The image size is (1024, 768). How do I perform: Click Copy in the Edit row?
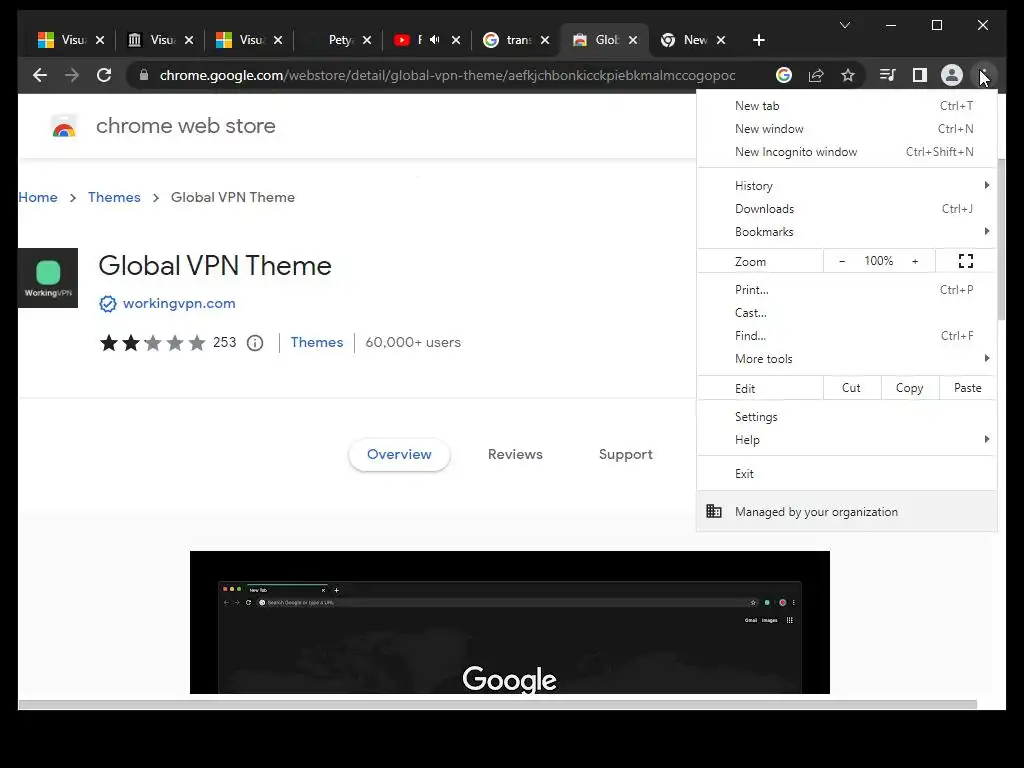(910, 388)
